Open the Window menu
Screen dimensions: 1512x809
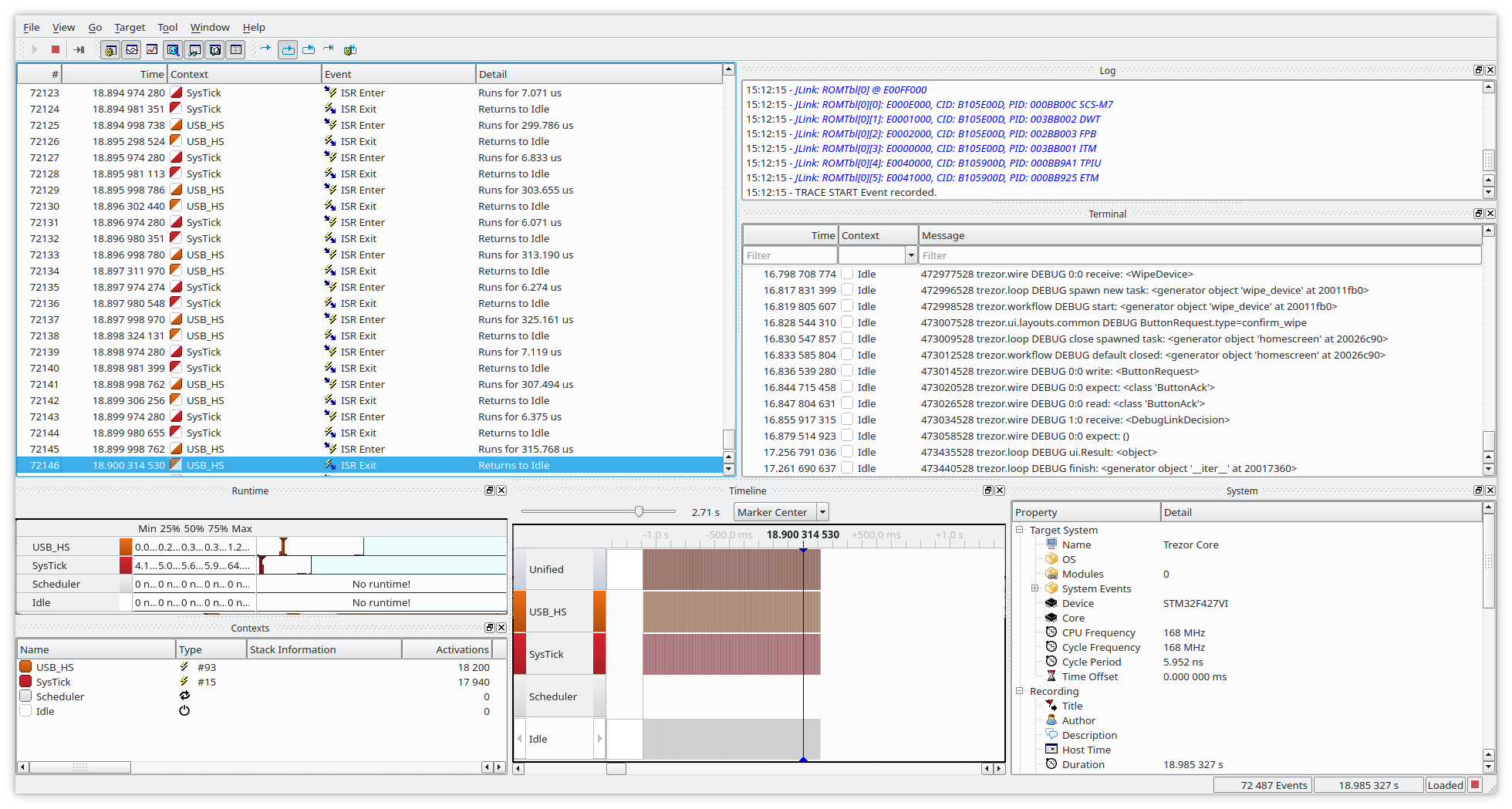210,27
